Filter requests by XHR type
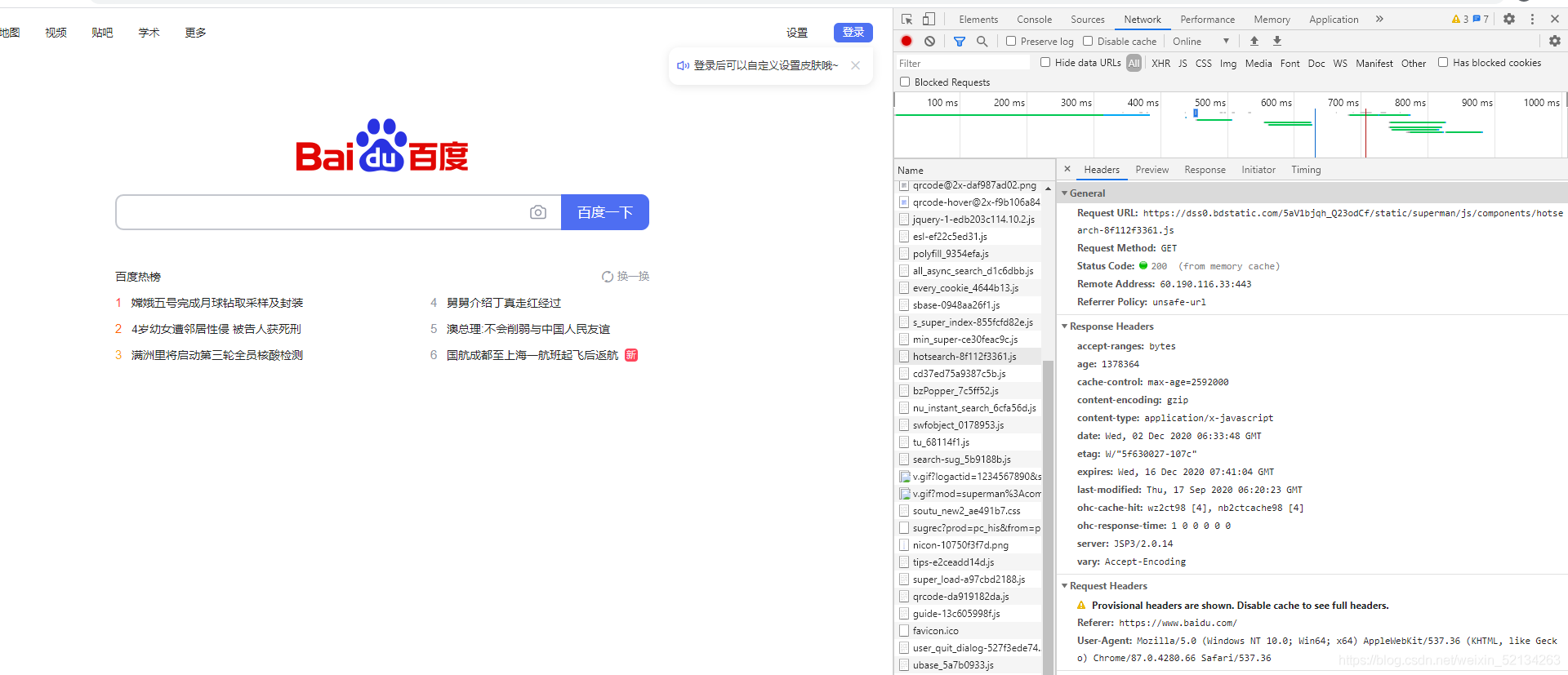The width and height of the screenshot is (1568, 675). point(1160,63)
